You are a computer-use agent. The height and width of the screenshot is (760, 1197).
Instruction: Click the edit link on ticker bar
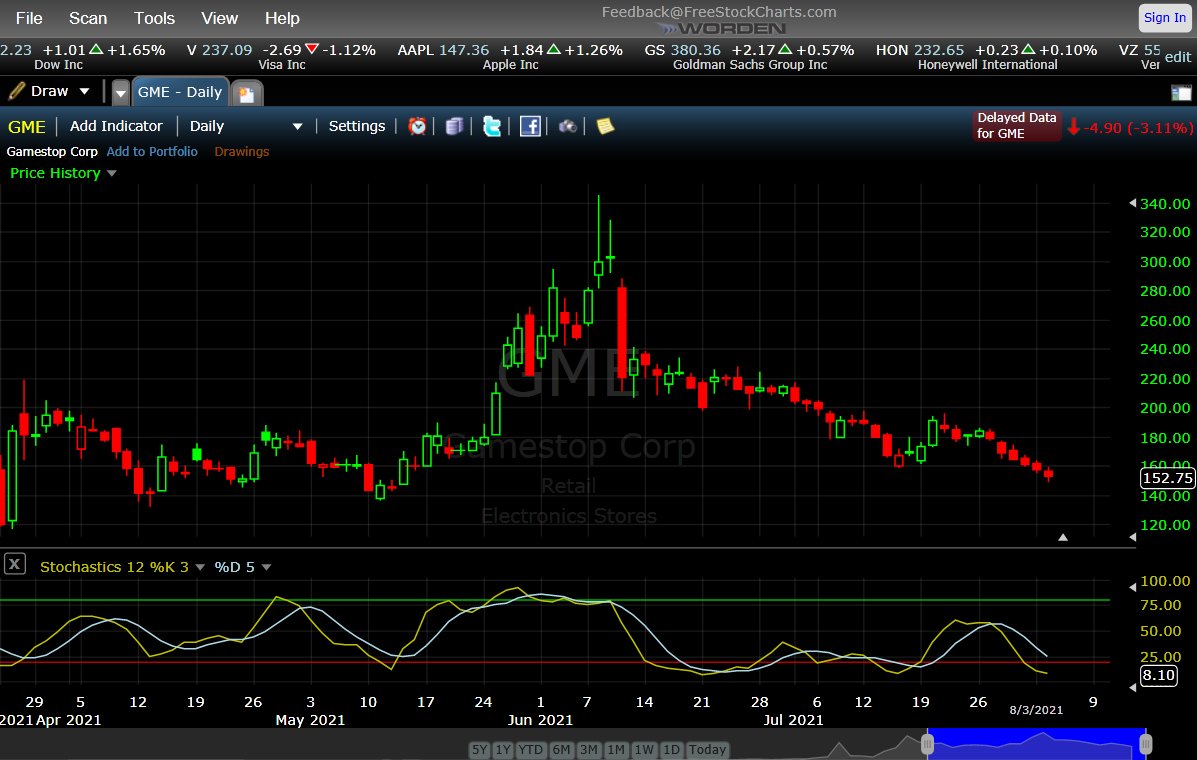1178,56
